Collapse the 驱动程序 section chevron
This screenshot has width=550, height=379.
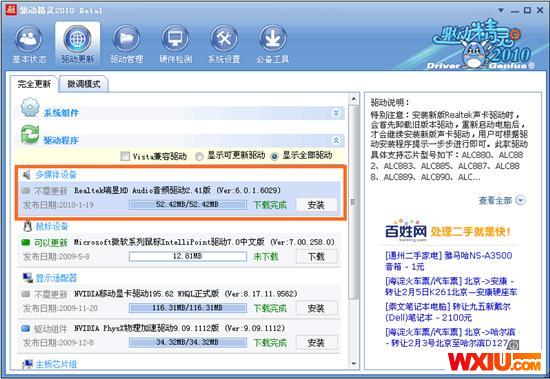coord(336,140)
